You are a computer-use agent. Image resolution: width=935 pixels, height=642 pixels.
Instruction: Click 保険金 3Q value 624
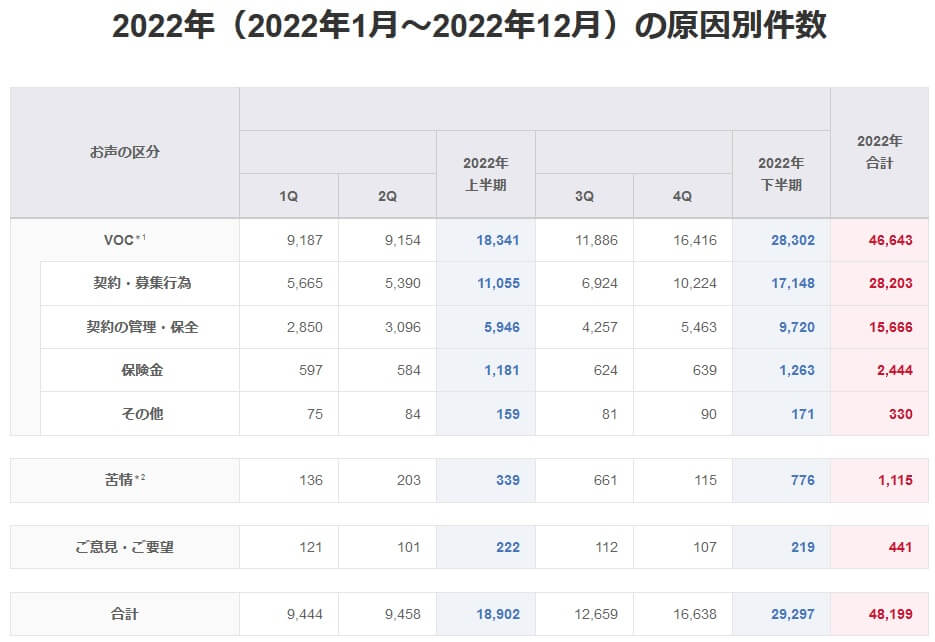coord(605,370)
